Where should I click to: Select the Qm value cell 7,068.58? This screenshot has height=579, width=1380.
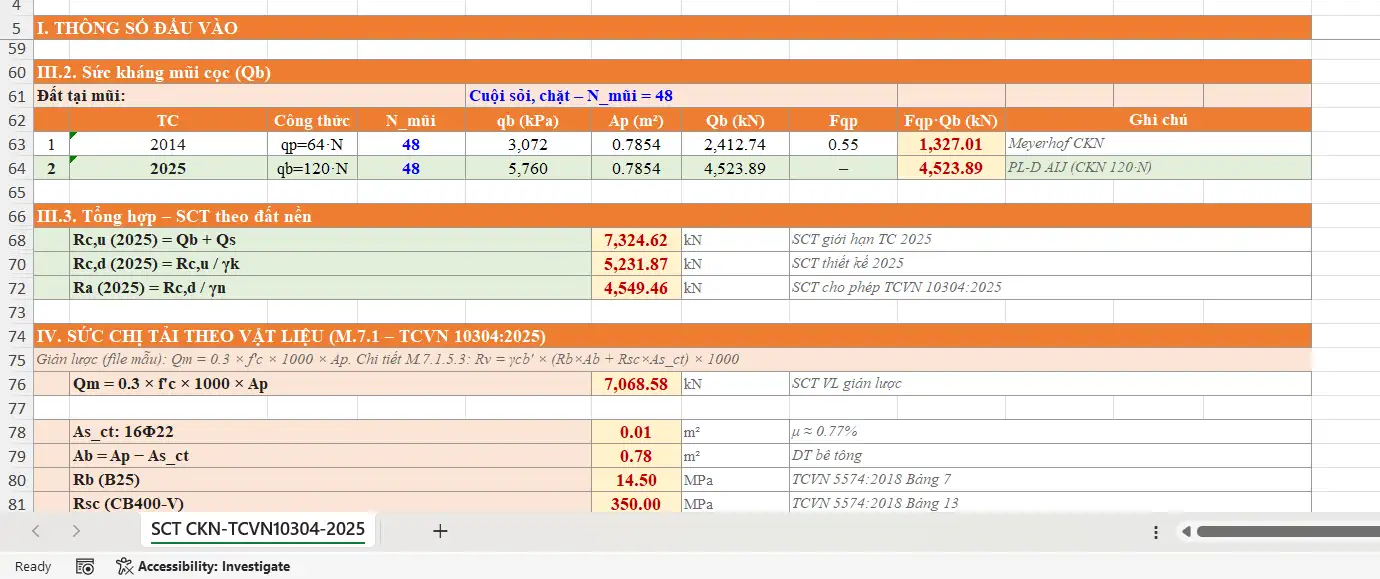(x=636, y=384)
